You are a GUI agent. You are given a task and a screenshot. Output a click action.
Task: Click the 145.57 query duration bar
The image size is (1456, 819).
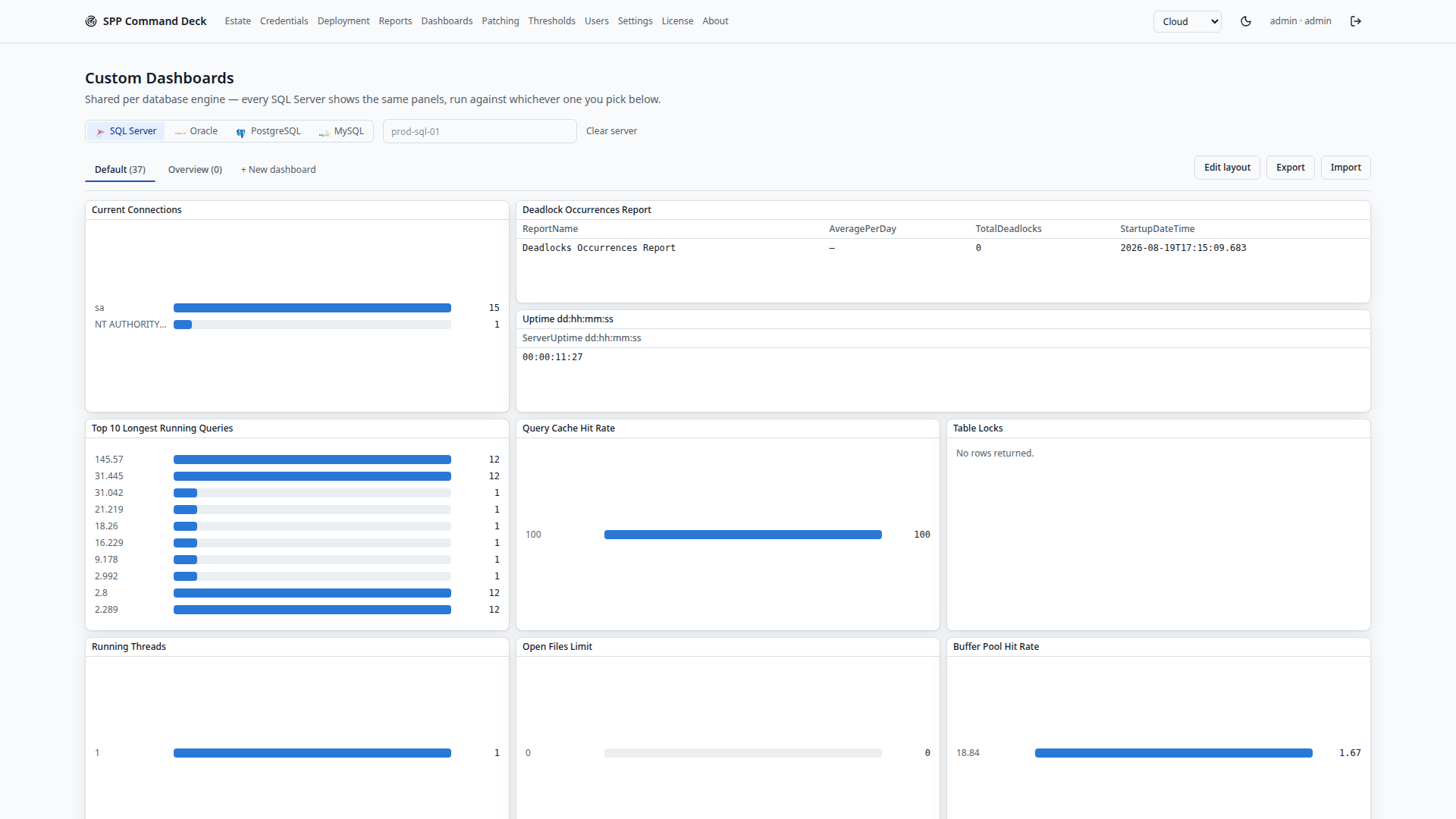point(312,460)
